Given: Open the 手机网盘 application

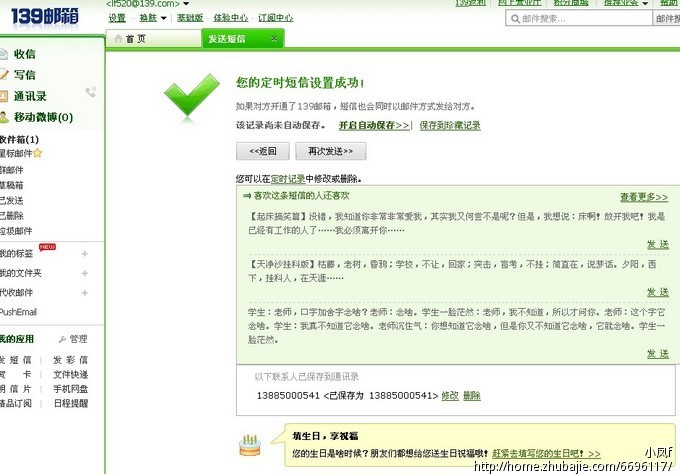Looking at the screenshot, I should 70,389.
